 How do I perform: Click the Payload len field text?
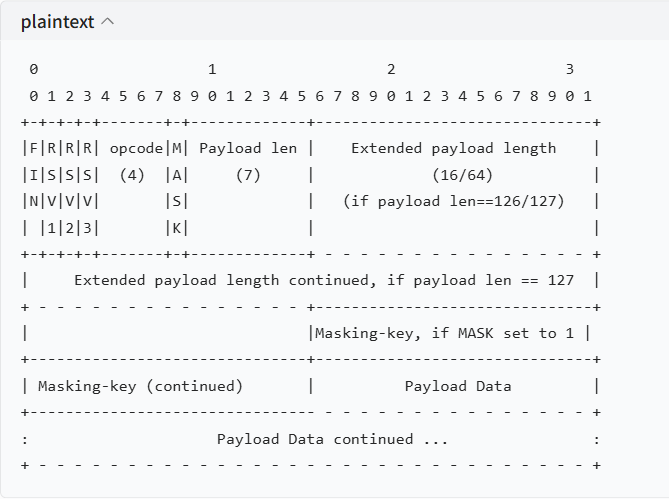[248, 148]
